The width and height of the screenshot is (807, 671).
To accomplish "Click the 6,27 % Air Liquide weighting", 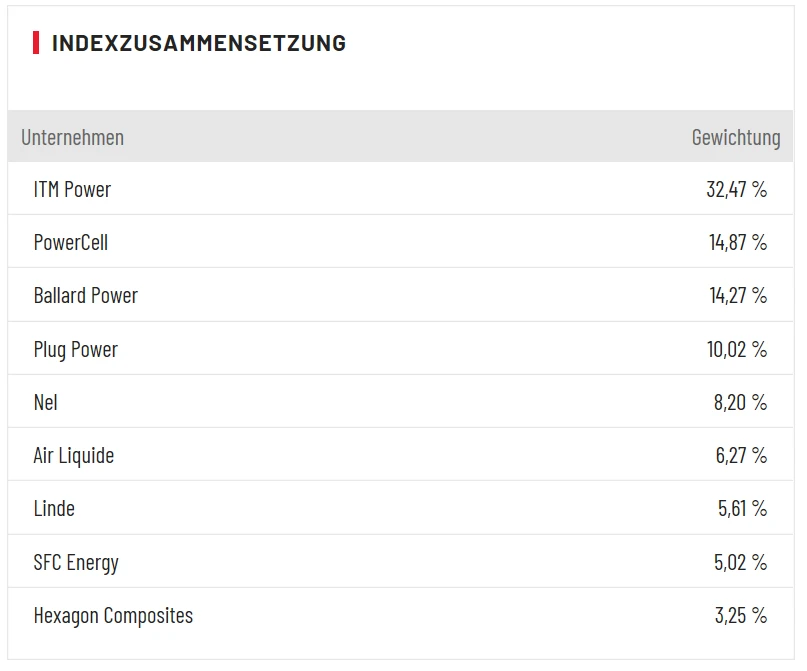I will tap(741, 455).
